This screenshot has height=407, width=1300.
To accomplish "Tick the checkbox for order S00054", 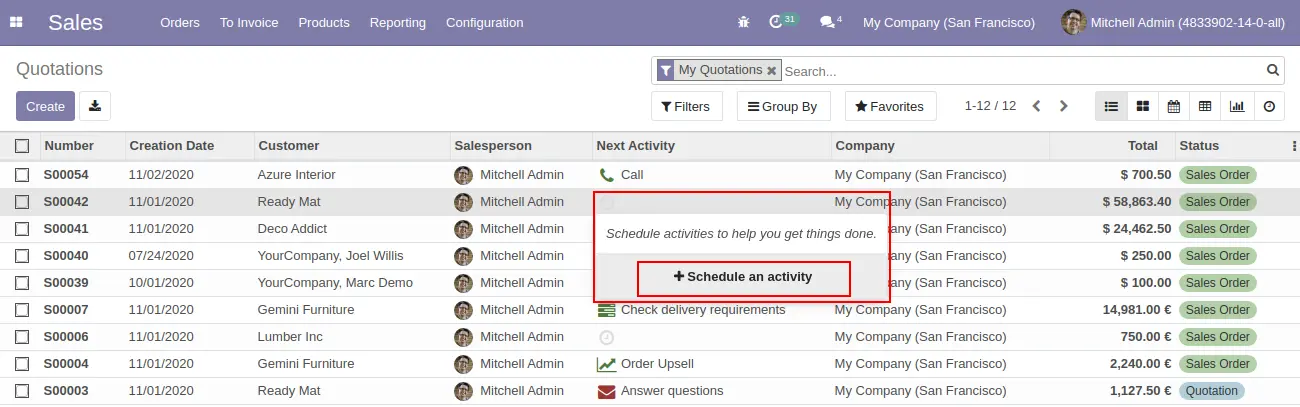I will coord(22,175).
